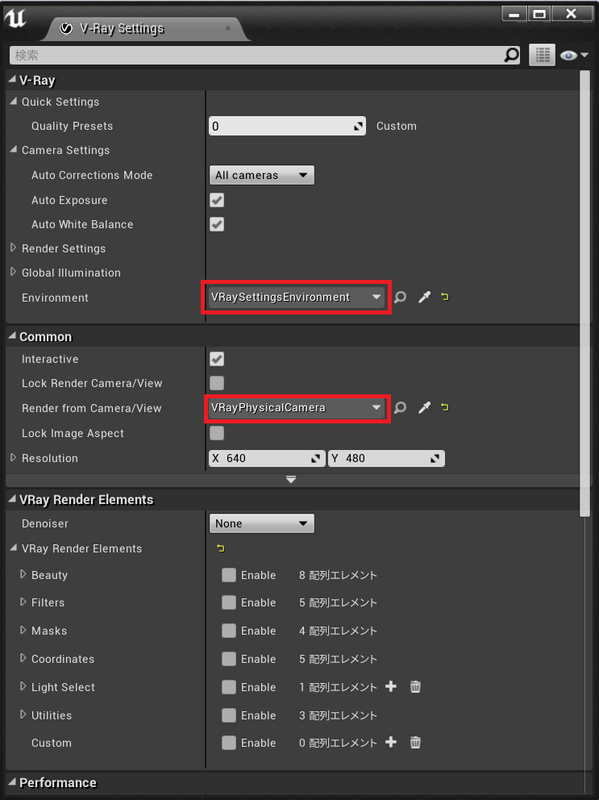The height and width of the screenshot is (800, 599).
Task: Enable Lock Render Camera/View
Action: click(x=217, y=383)
